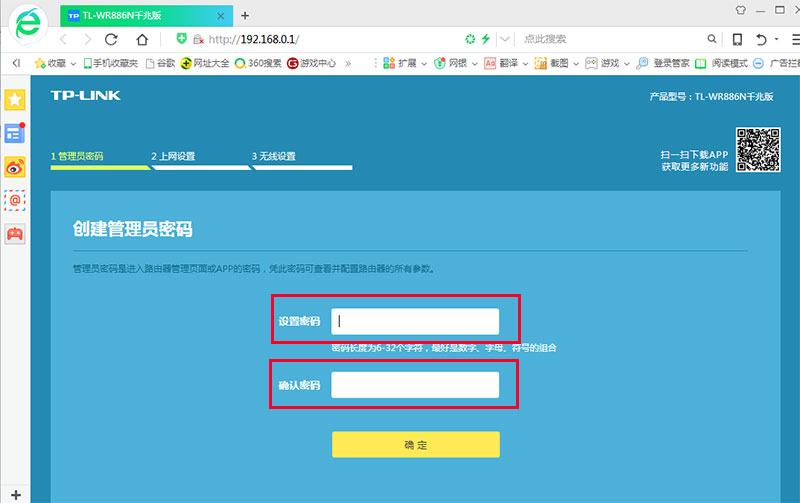Image resolution: width=800 pixels, height=503 pixels.
Task: Open the browser skin shirt icon
Action: (741, 10)
